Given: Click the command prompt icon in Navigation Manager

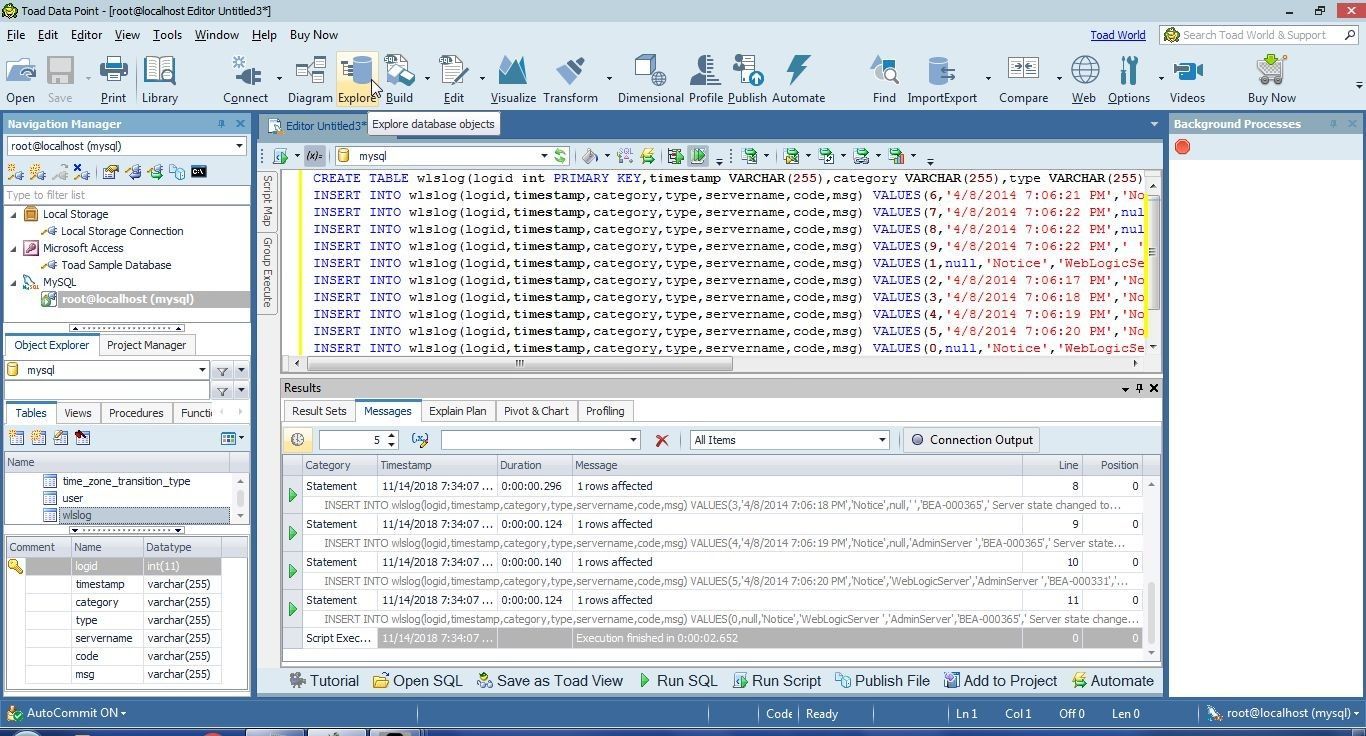Looking at the screenshot, I should (199, 172).
